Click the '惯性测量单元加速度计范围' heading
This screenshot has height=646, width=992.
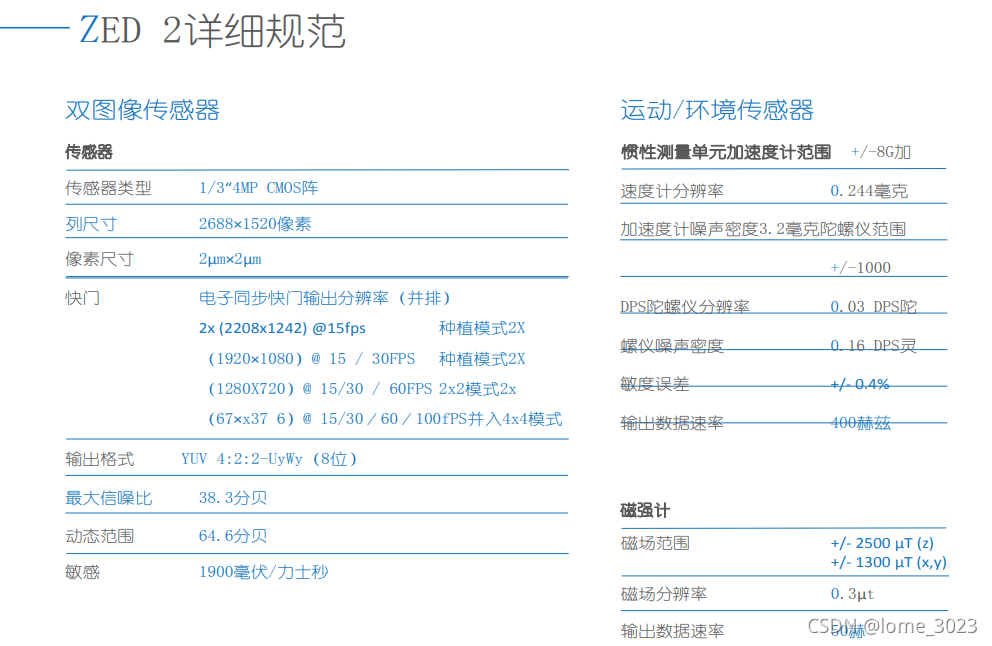[x=726, y=152]
